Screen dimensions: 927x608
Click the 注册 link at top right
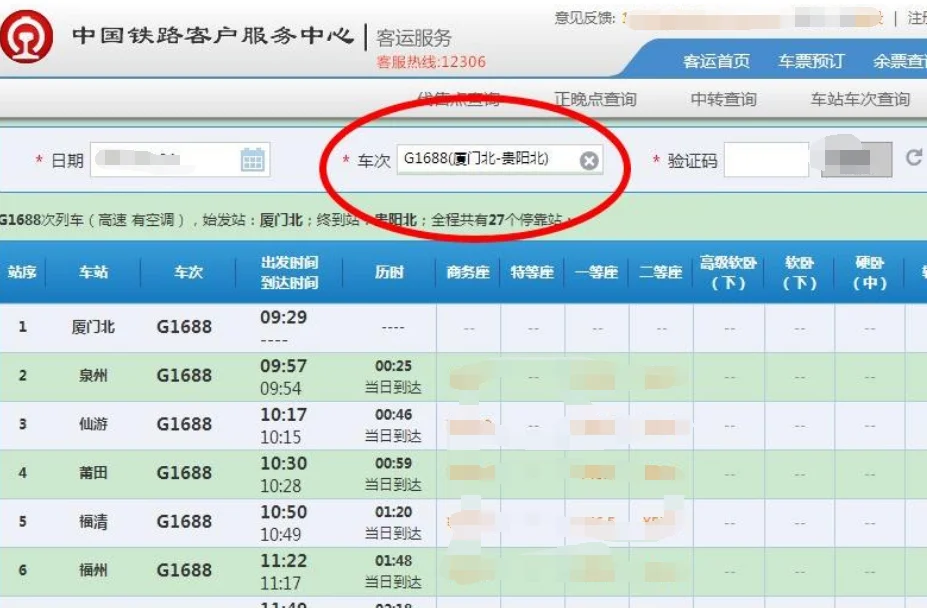(x=918, y=17)
